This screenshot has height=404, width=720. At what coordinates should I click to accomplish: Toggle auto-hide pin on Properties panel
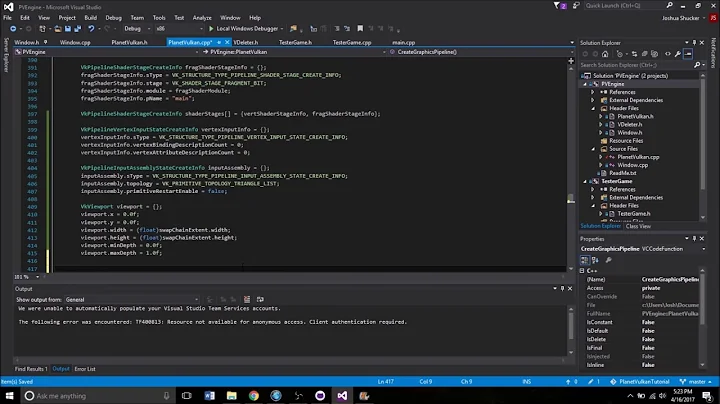694,239
